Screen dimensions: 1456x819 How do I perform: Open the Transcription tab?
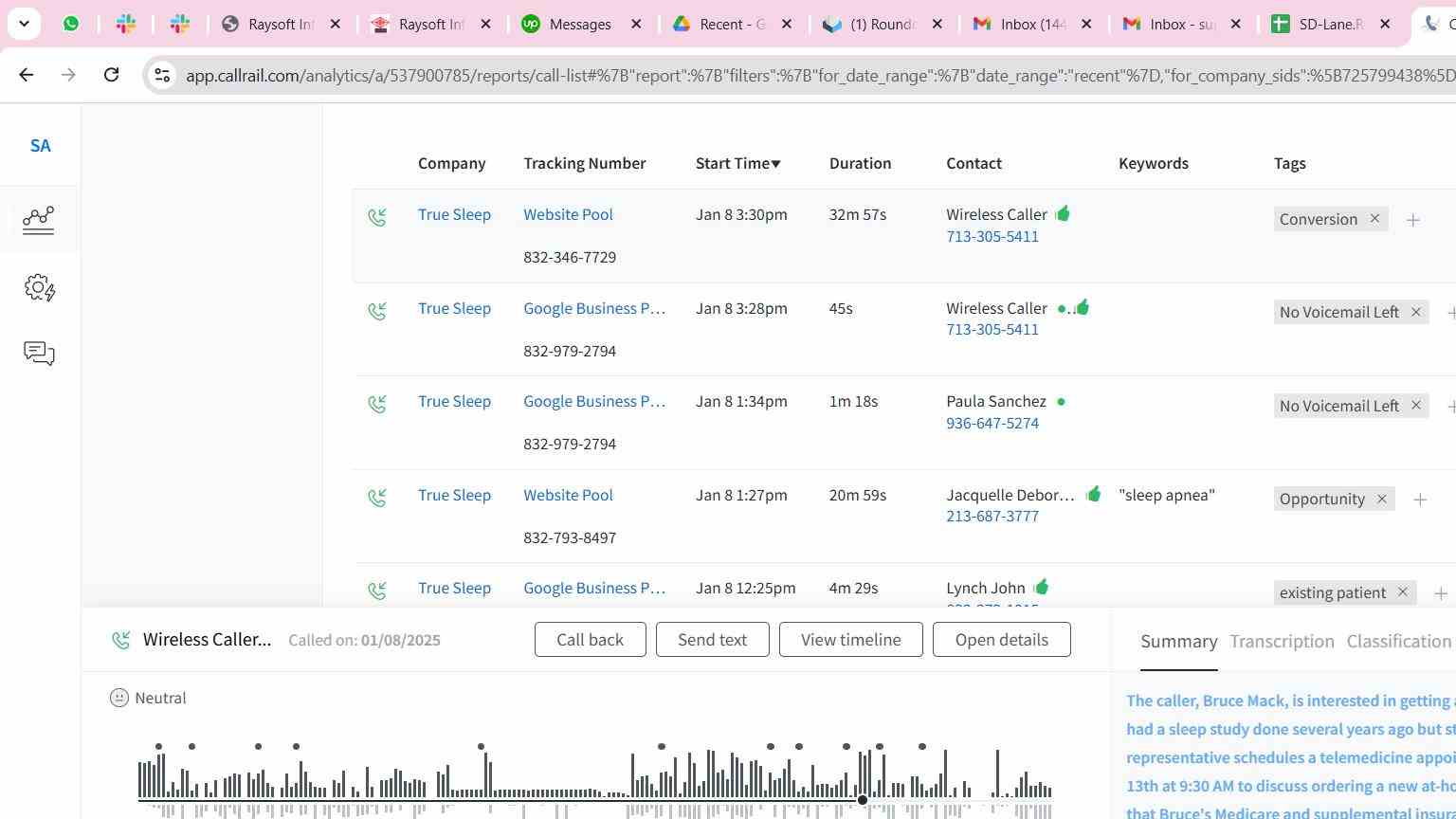coord(1282,642)
